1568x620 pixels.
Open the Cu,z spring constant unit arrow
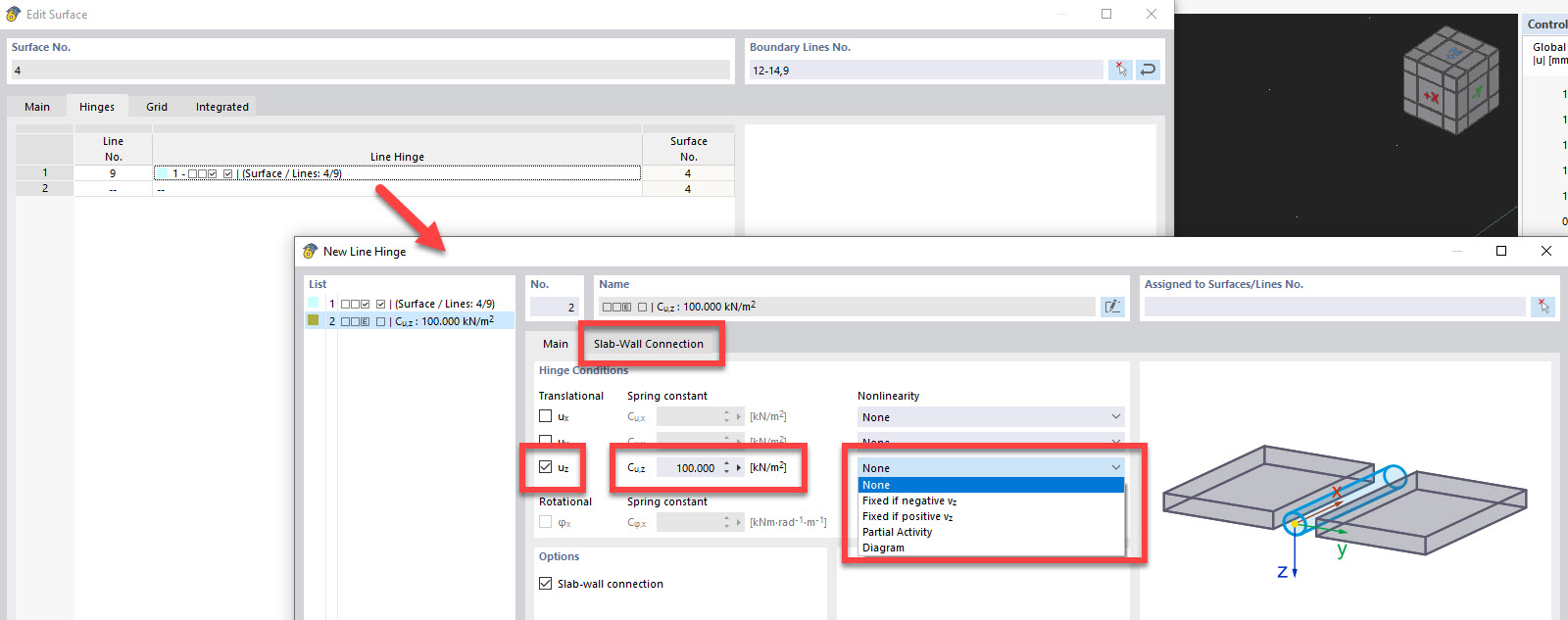coord(739,467)
